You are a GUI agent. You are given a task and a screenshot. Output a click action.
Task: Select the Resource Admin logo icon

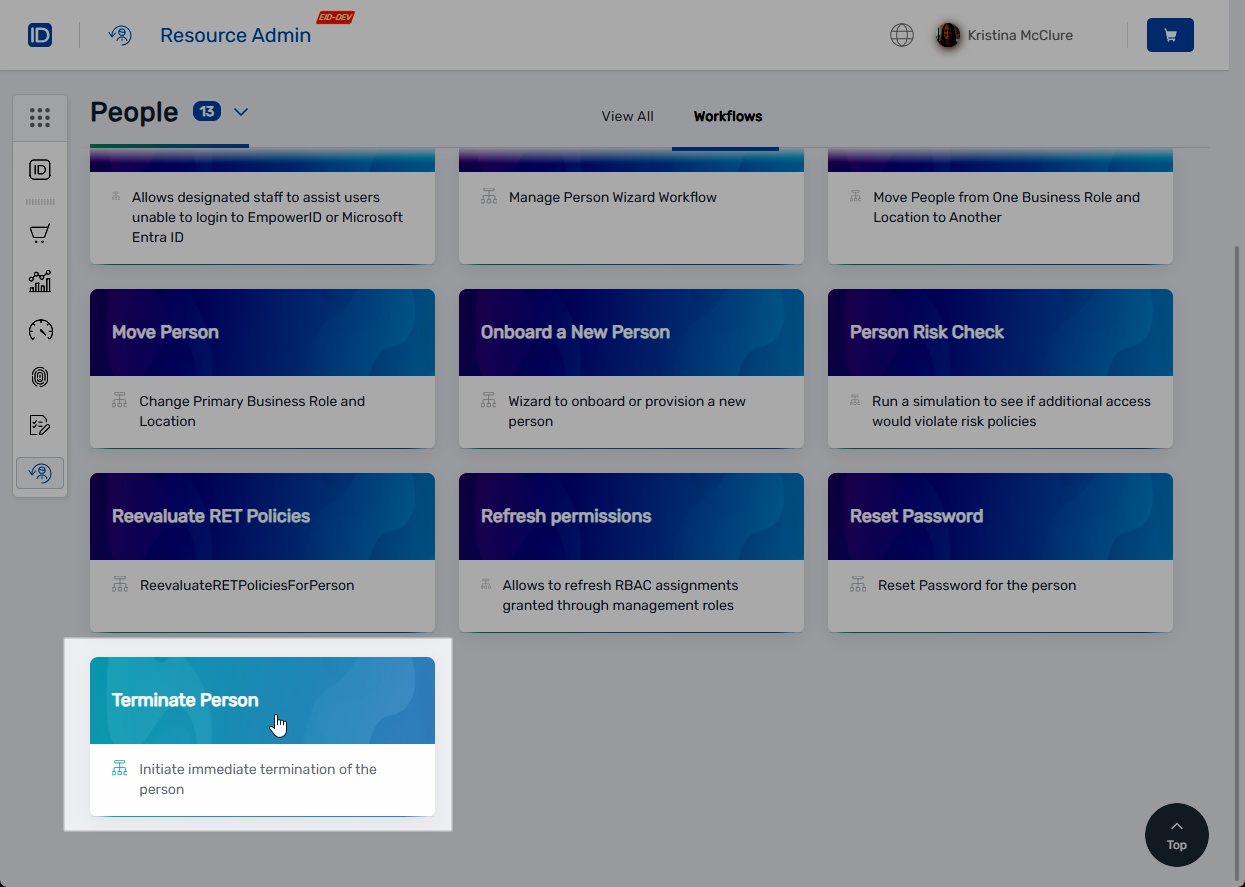tap(120, 35)
